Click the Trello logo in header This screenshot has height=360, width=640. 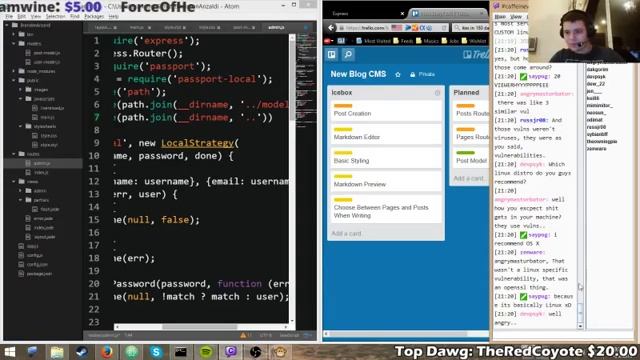coord(476,54)
